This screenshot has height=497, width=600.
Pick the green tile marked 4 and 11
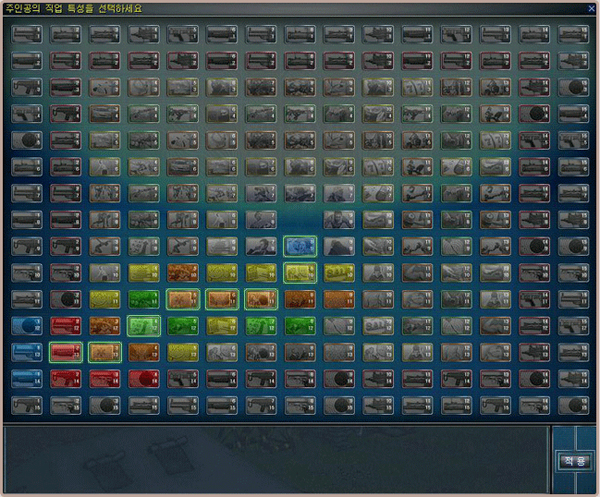tap(144, 299)
